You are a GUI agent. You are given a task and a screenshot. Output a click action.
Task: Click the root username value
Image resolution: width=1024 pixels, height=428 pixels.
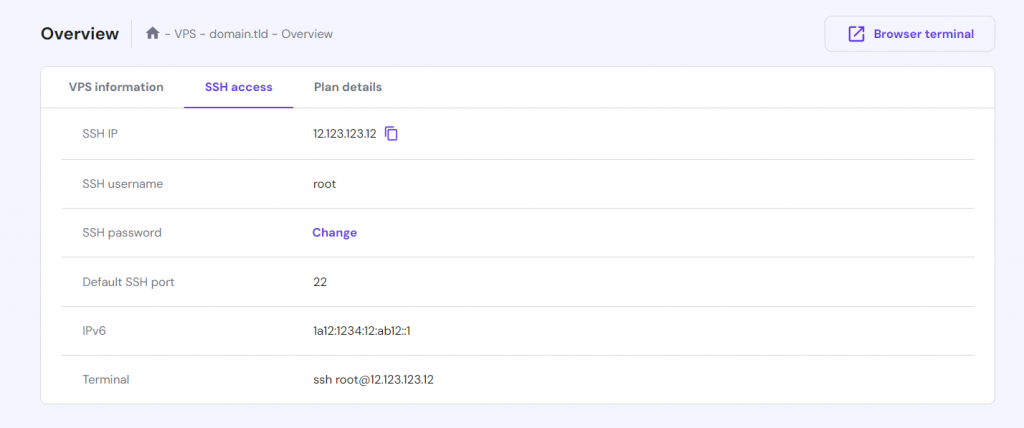pyautogui.click(x=324, y=184)
